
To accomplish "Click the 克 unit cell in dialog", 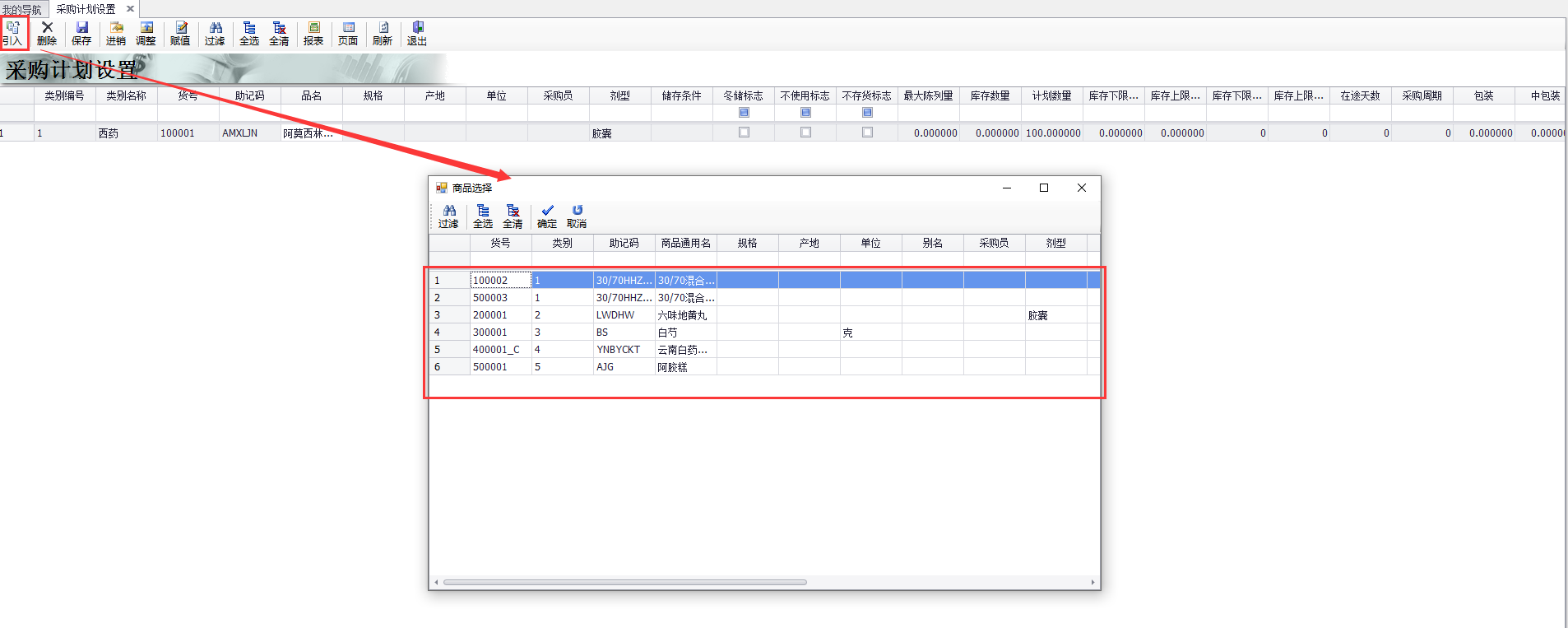I will [871, 333].
